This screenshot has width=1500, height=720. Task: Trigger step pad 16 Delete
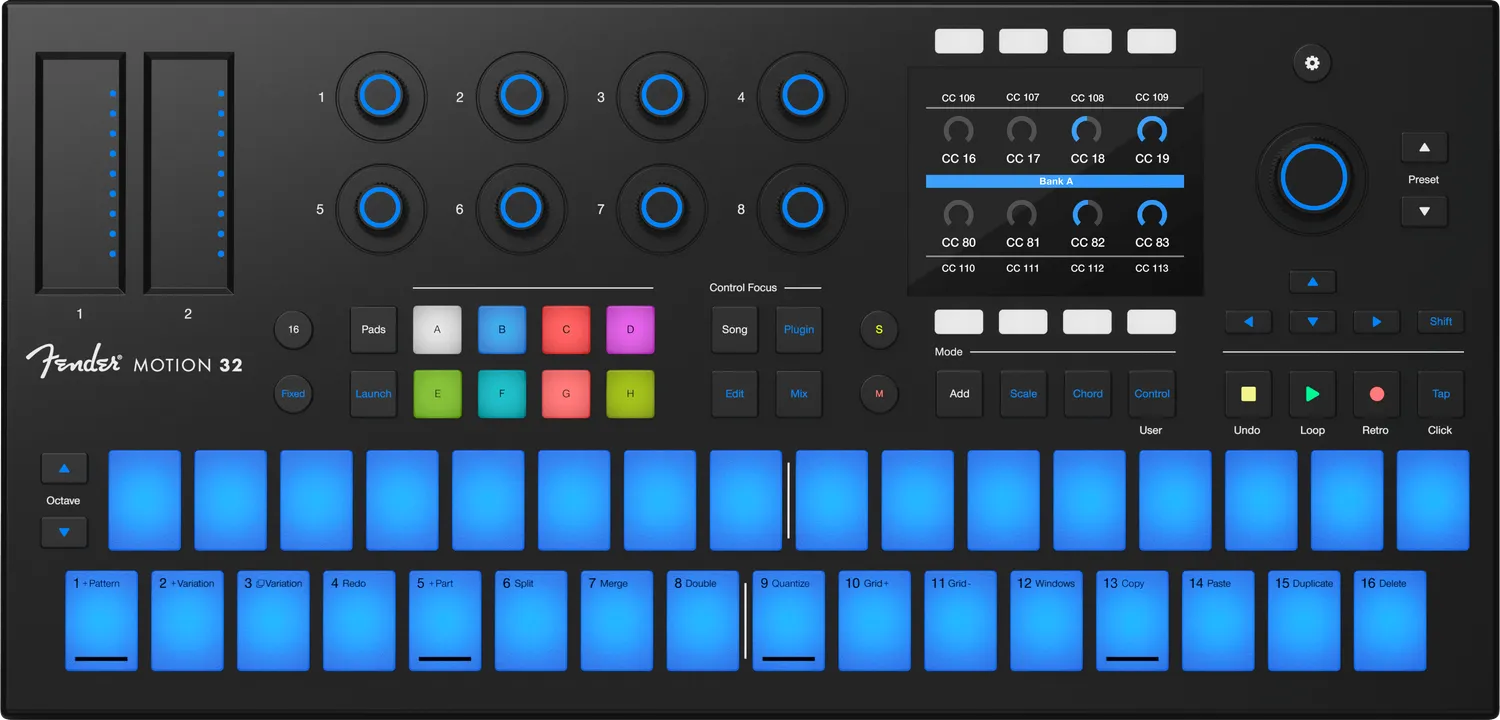(1390, 620)
